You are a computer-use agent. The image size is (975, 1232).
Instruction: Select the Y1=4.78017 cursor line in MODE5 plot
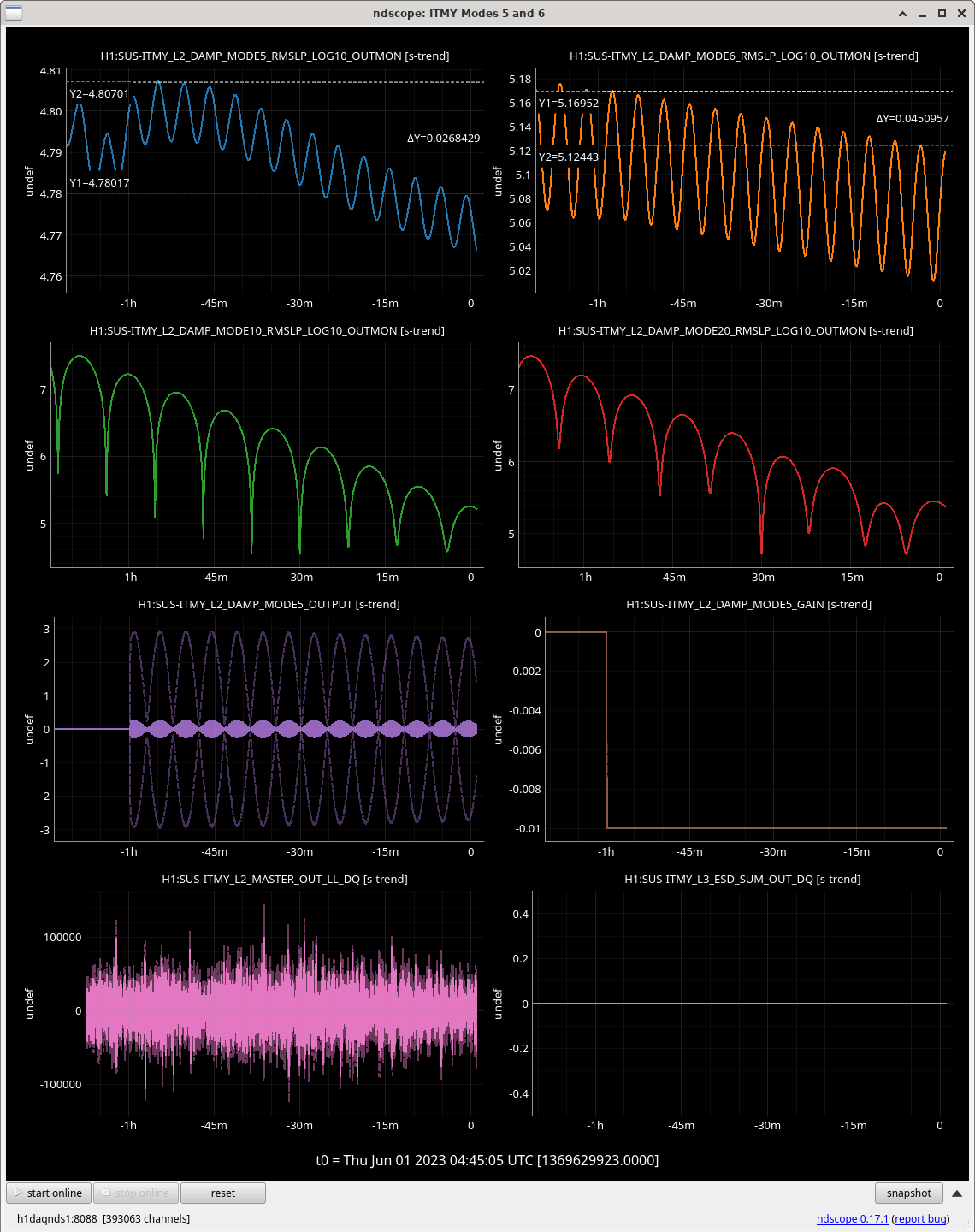point(275,193)
